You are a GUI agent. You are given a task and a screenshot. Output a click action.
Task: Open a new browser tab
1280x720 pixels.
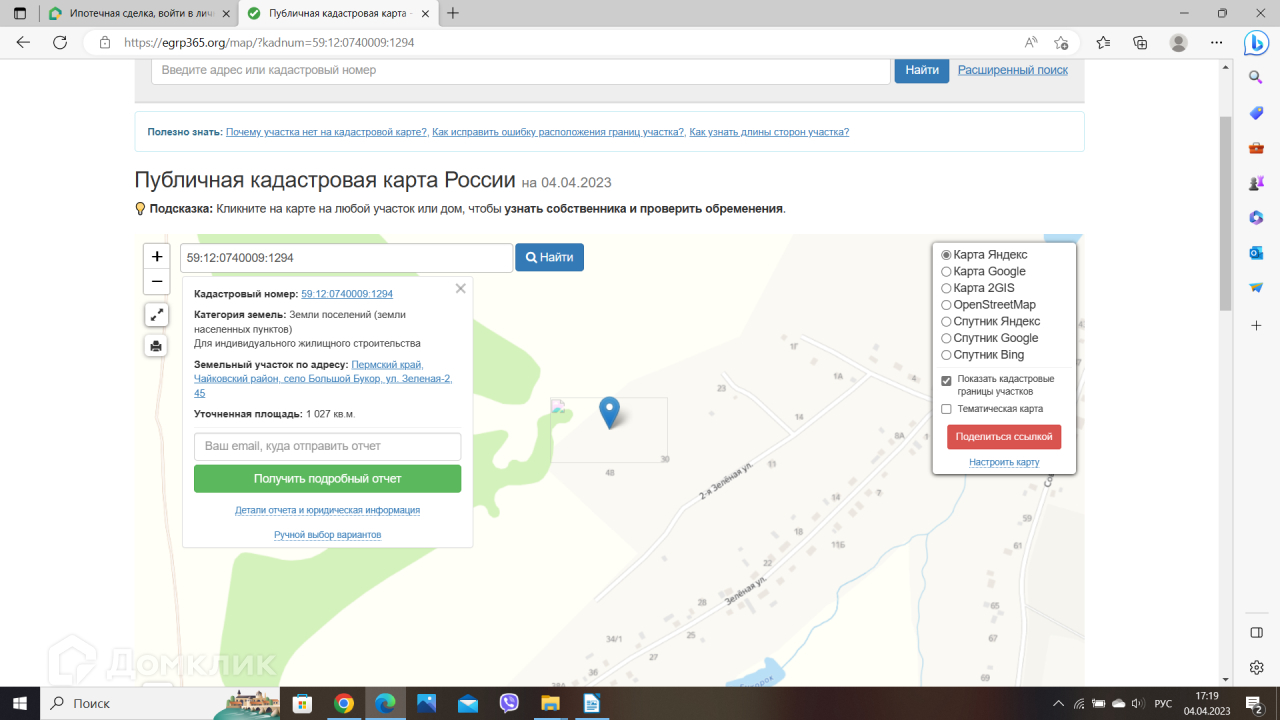pos(453,13)
